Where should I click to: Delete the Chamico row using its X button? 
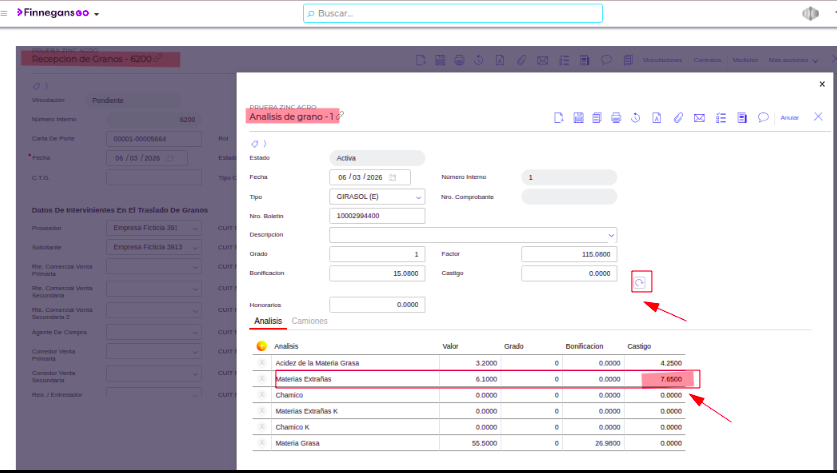pos(262,395)
